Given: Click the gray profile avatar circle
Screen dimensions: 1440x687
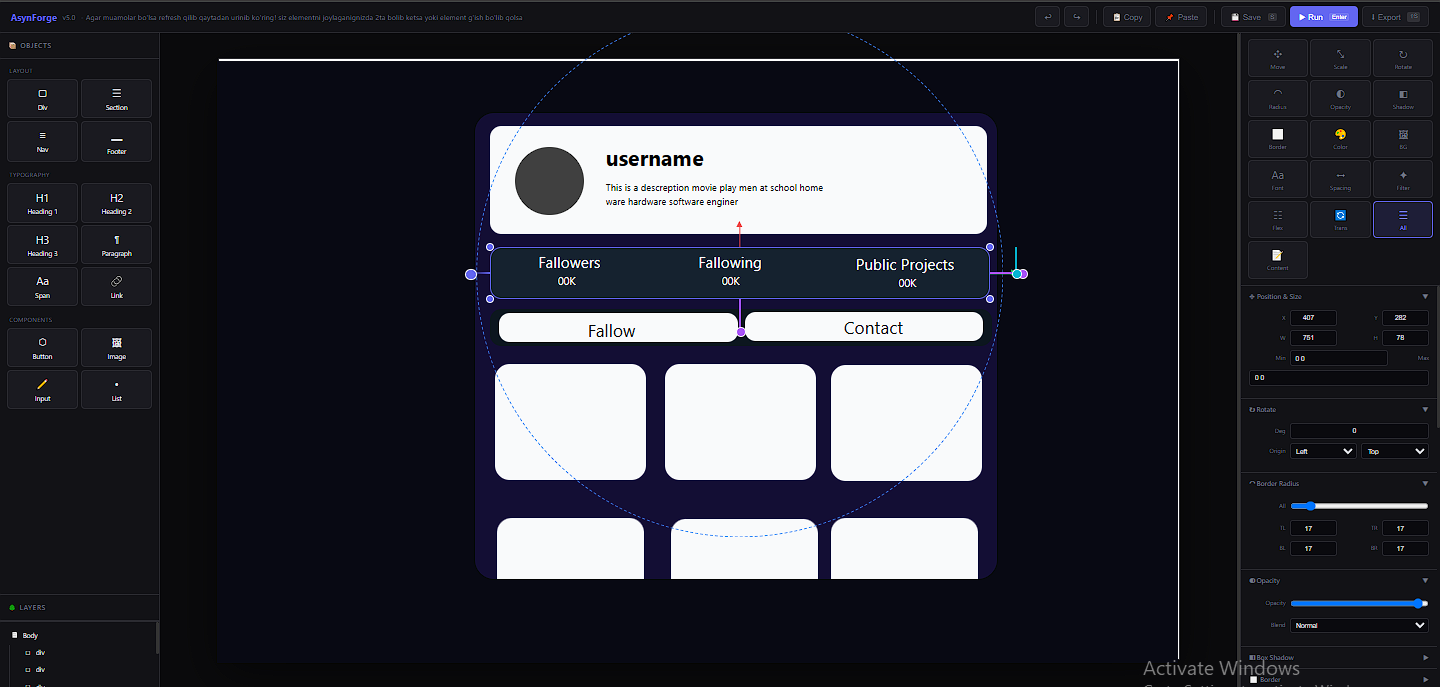Looking at the screenshot, I should pos(549,181).
